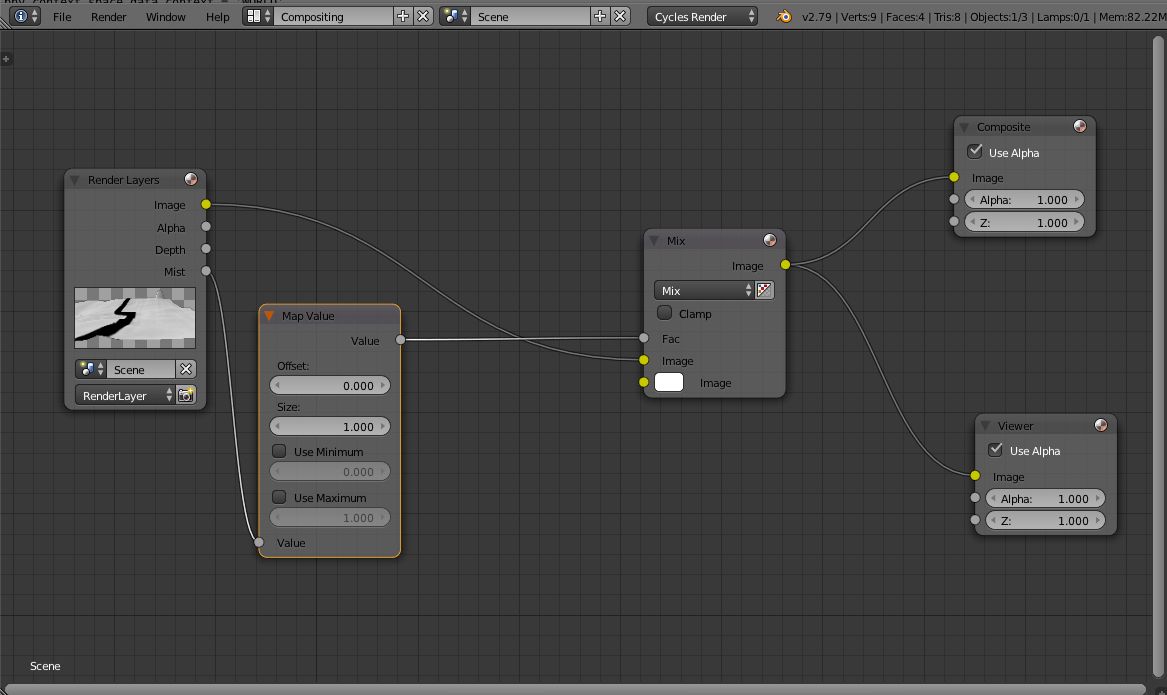Toggle Render Layers node preview sphere icon
This screenshot has width=1167, height=695.
(191, 179)
